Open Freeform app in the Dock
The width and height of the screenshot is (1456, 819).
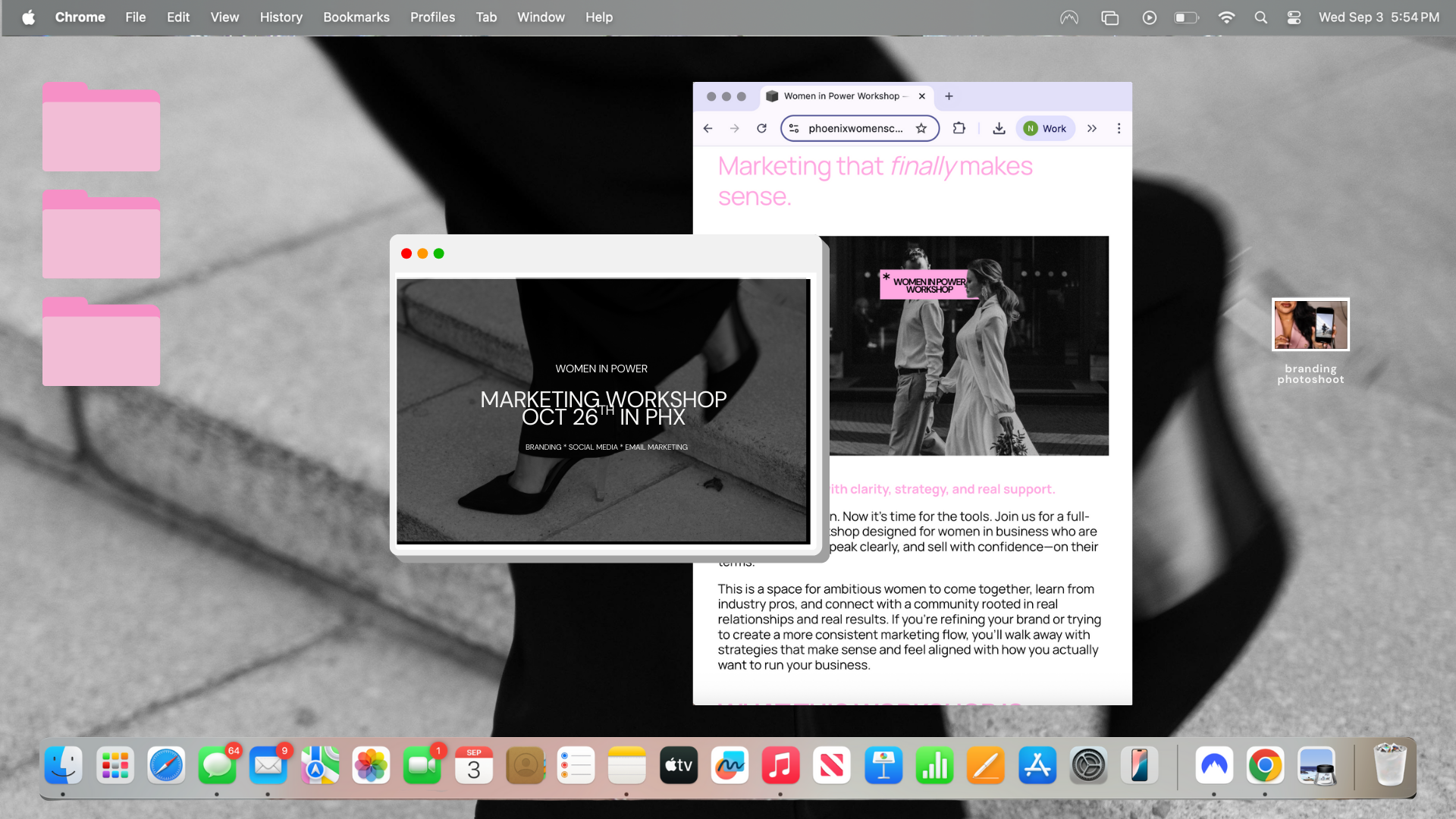pyautogui.click(x=730, y=766)
